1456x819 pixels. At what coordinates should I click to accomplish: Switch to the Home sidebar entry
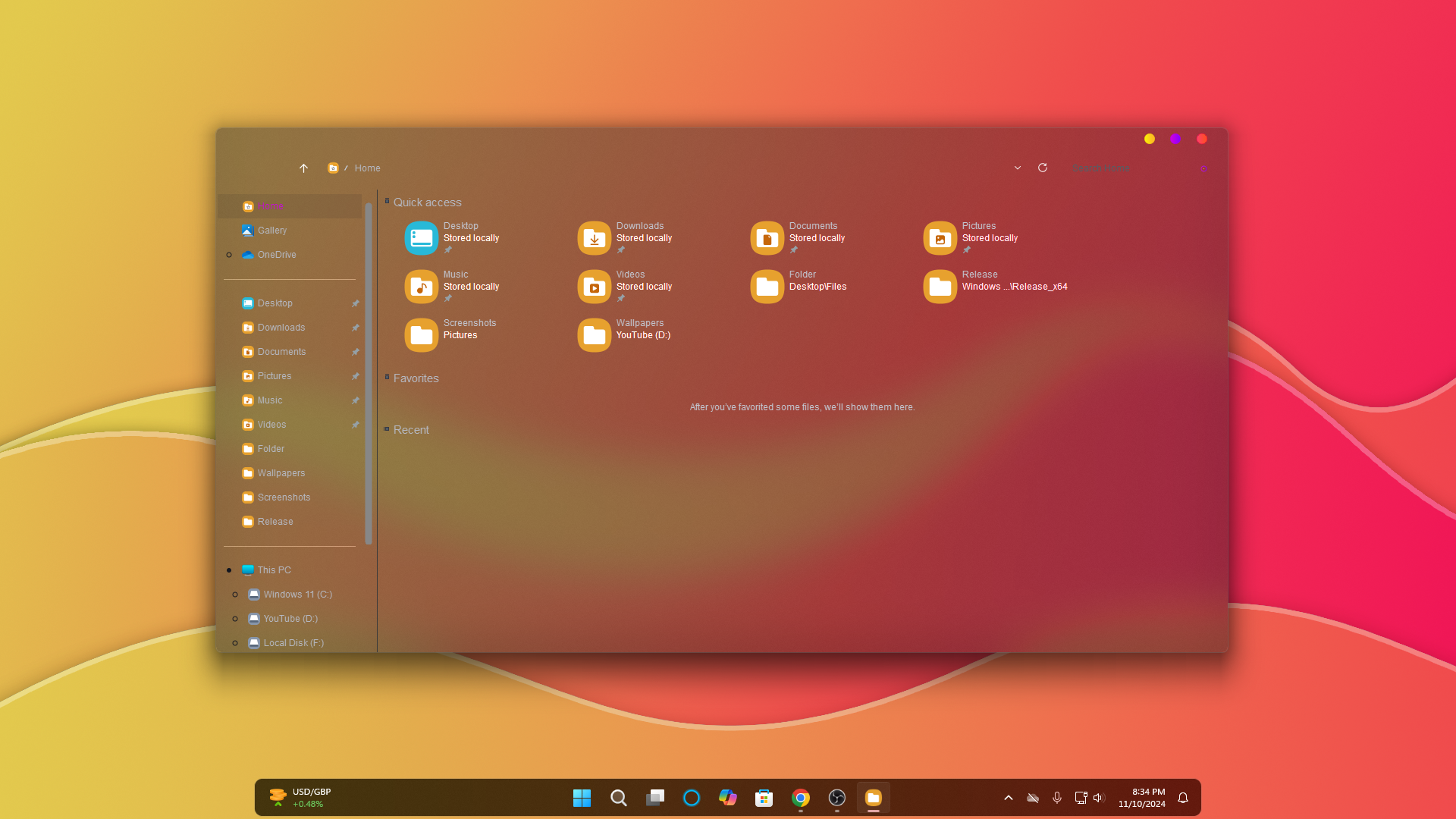tap(271, 206)
